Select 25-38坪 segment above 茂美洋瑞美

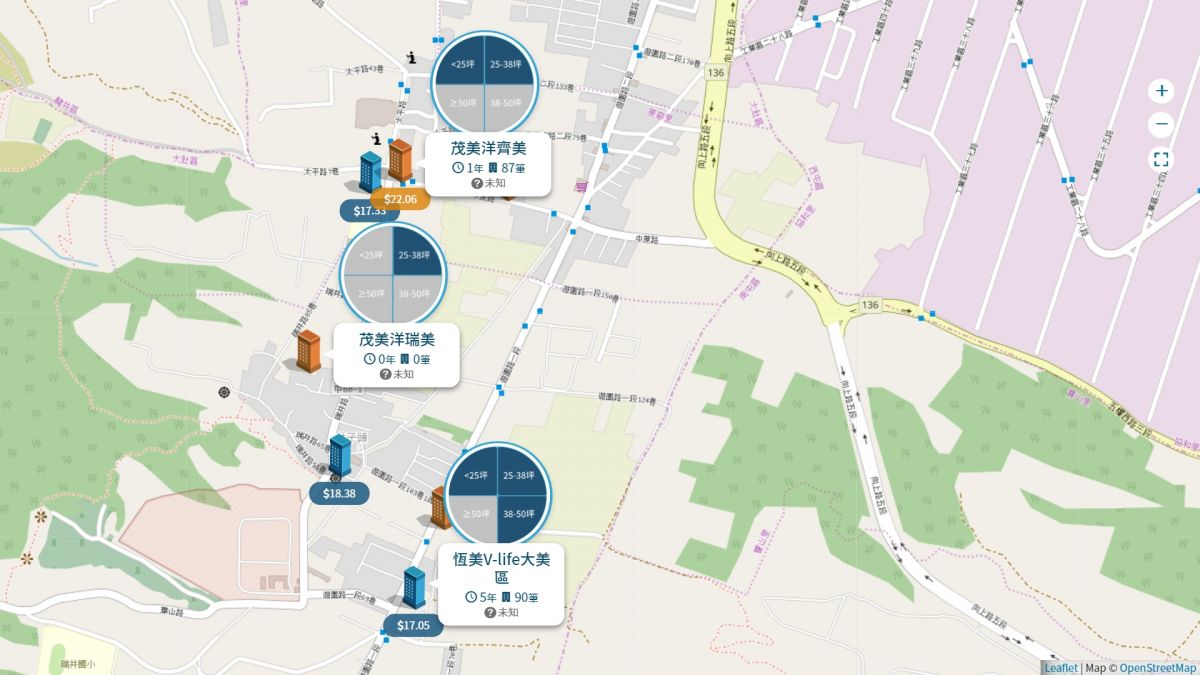tap(416, 254)
